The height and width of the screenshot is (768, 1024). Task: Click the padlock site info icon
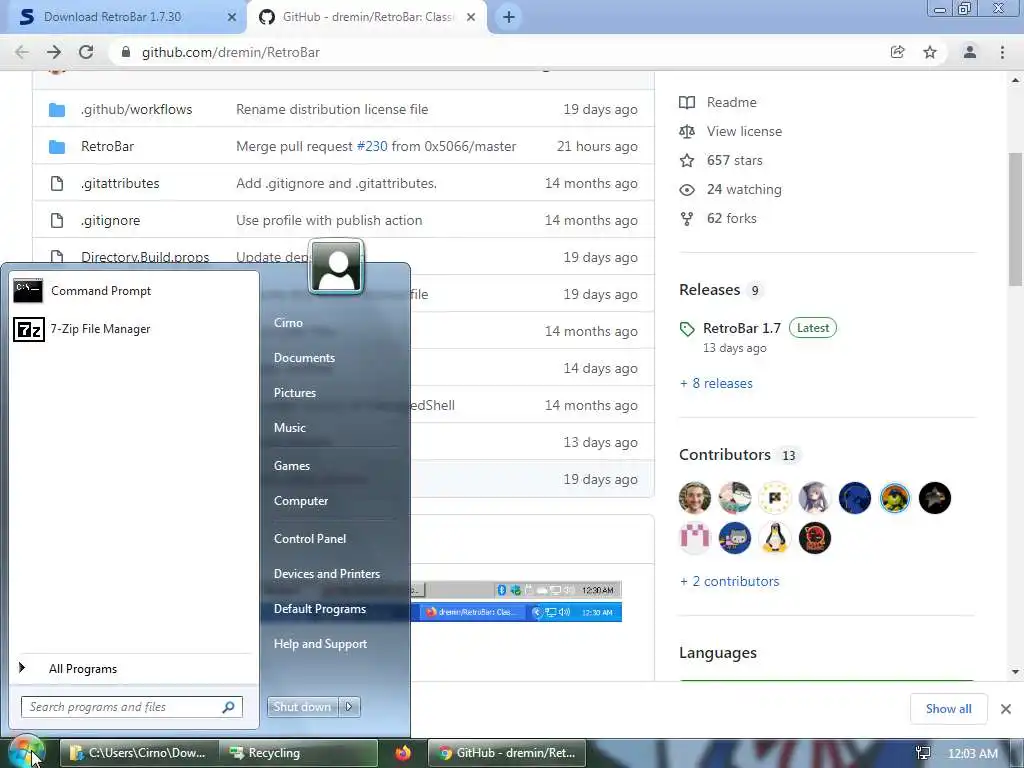click(125, 52)
